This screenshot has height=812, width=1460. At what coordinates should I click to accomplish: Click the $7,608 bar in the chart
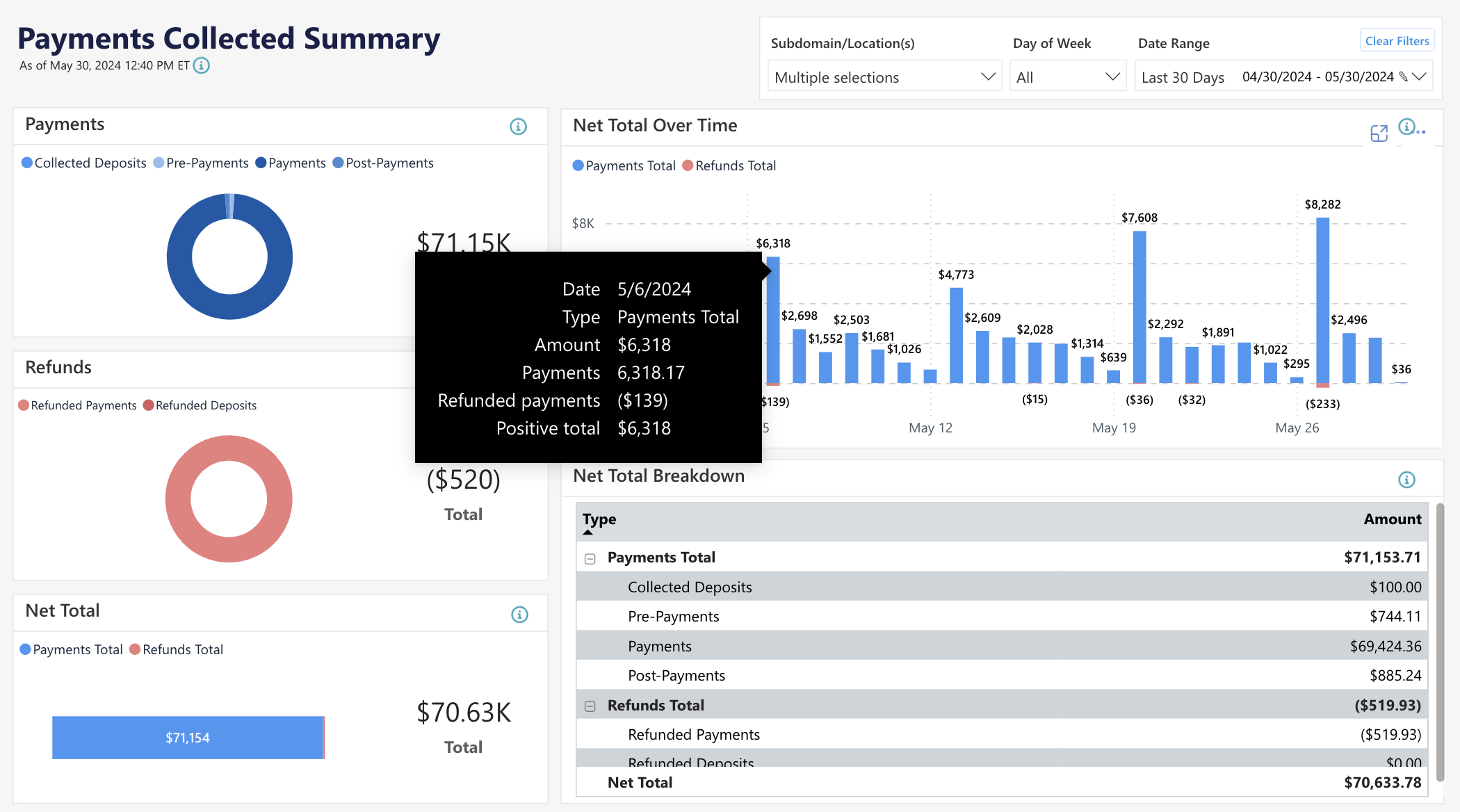[1139, 307]
